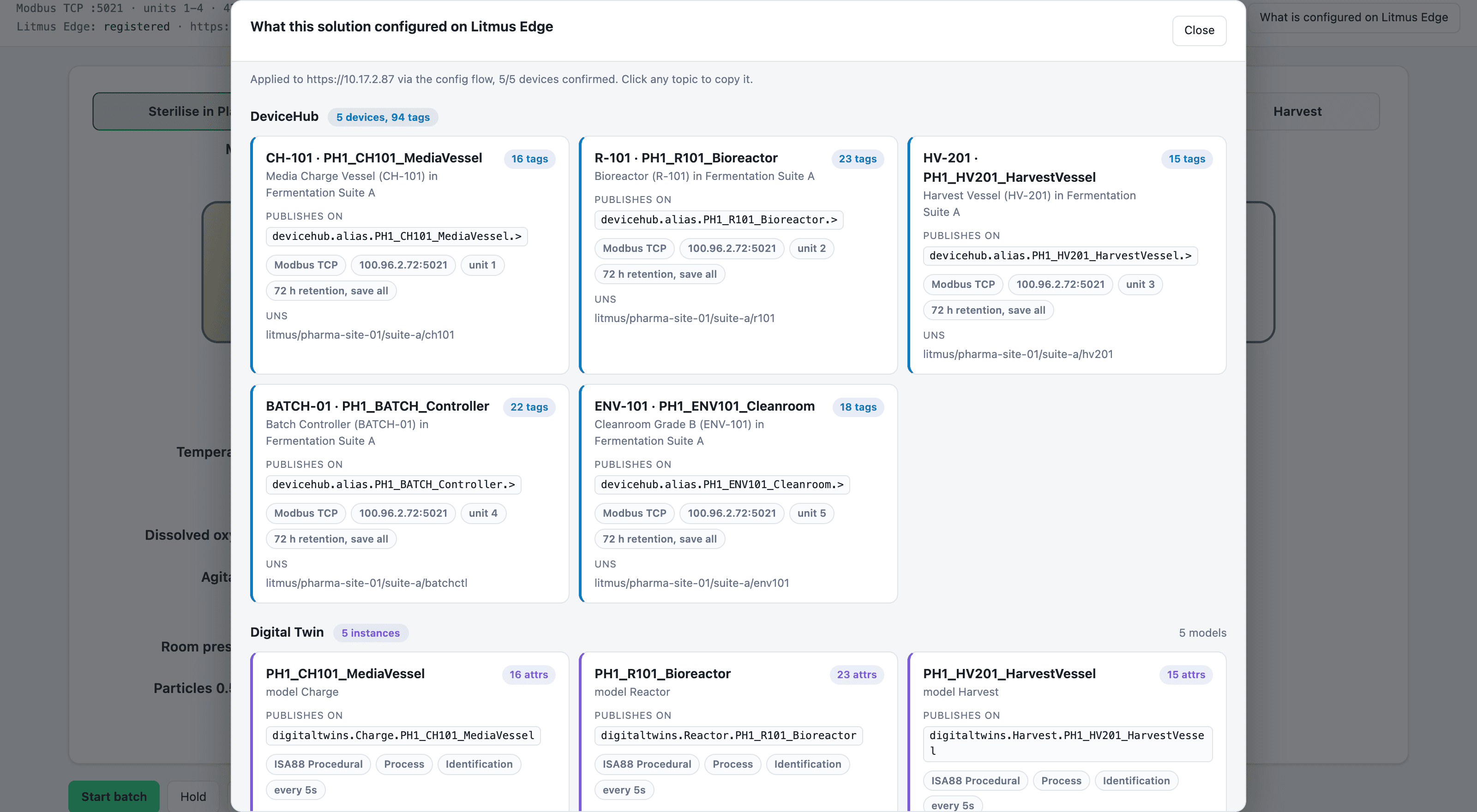
Task: Click '72 h retention, save all' on HV-201 card
Action: point(988,310)
